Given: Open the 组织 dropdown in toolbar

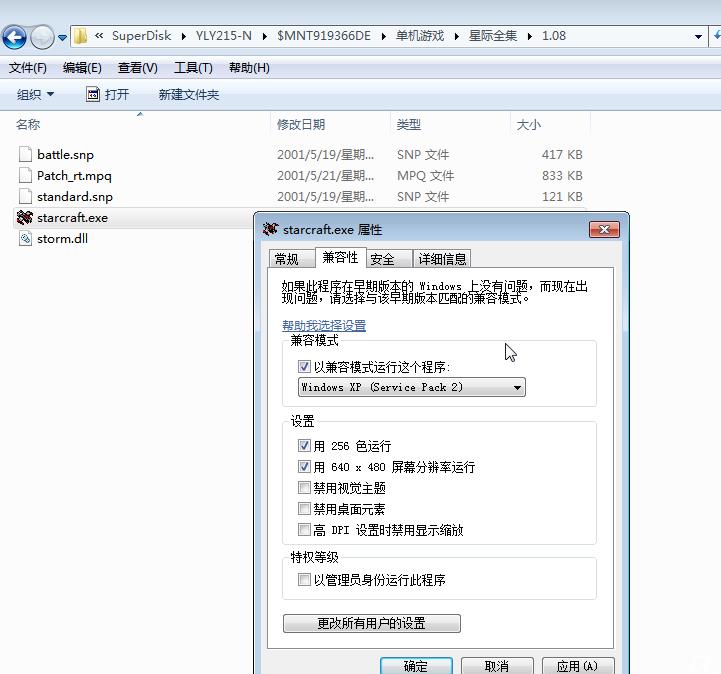Looking at the screenshot, I should [35, 95].
